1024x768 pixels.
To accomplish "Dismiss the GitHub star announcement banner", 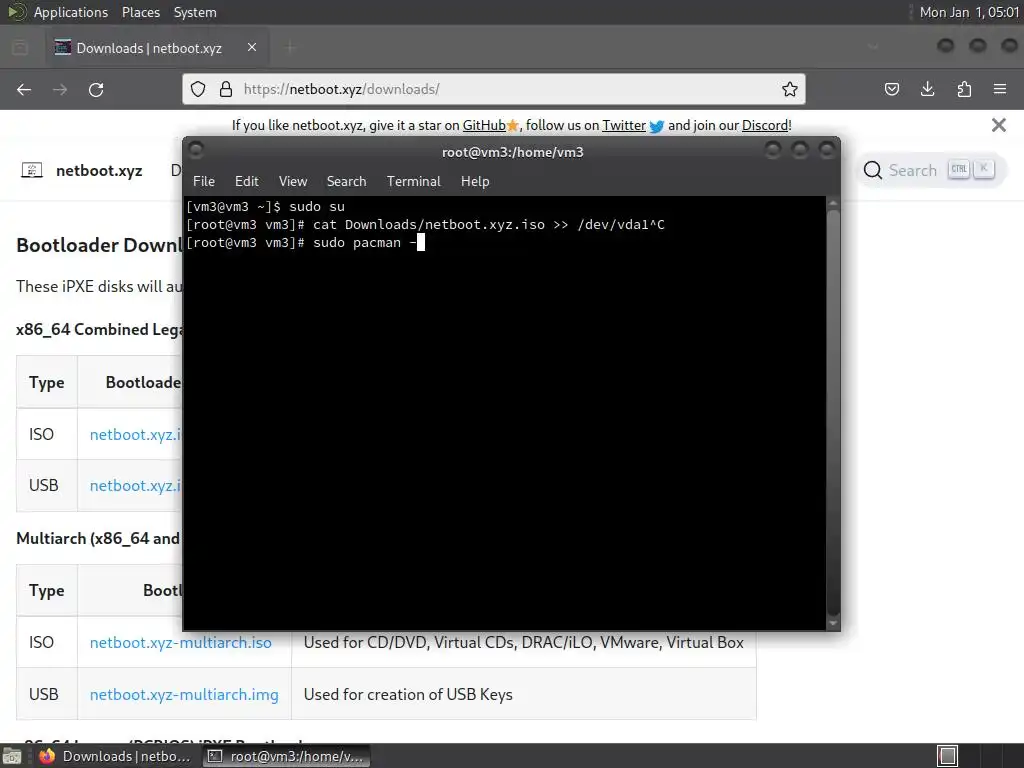I will [x=999, y=125].
